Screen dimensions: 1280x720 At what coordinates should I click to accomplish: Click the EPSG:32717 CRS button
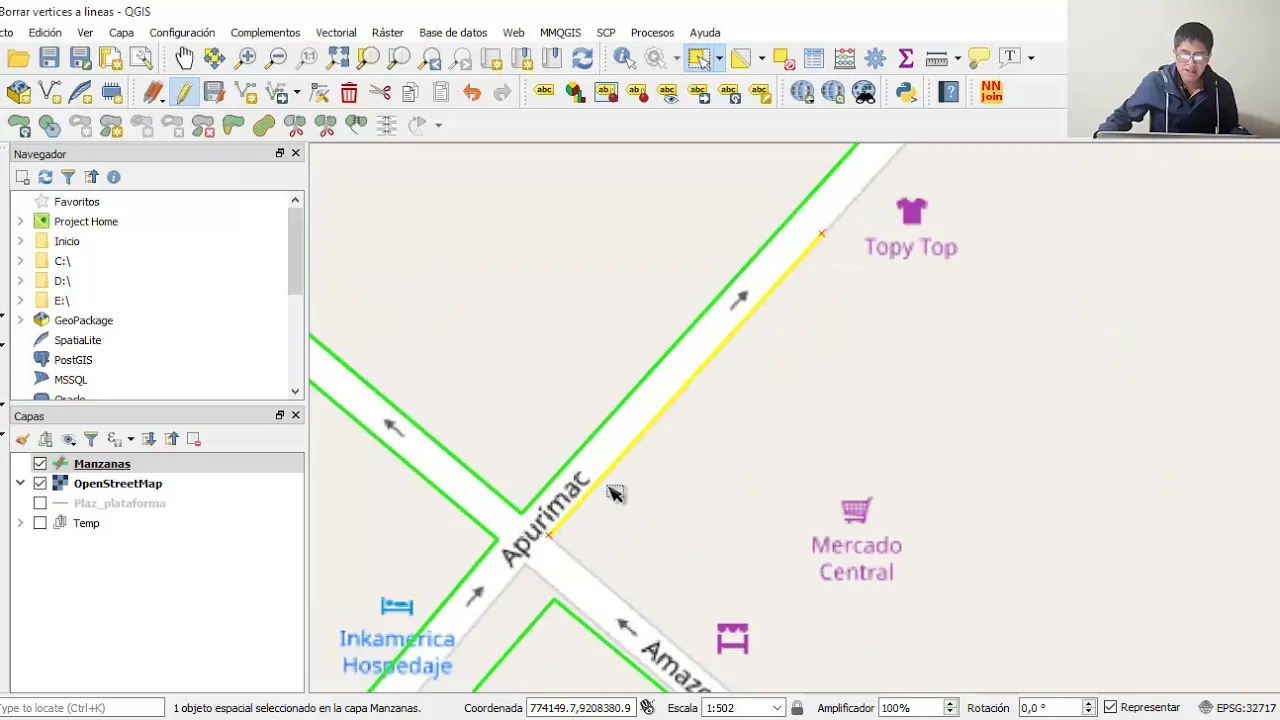click(1238, 708)
